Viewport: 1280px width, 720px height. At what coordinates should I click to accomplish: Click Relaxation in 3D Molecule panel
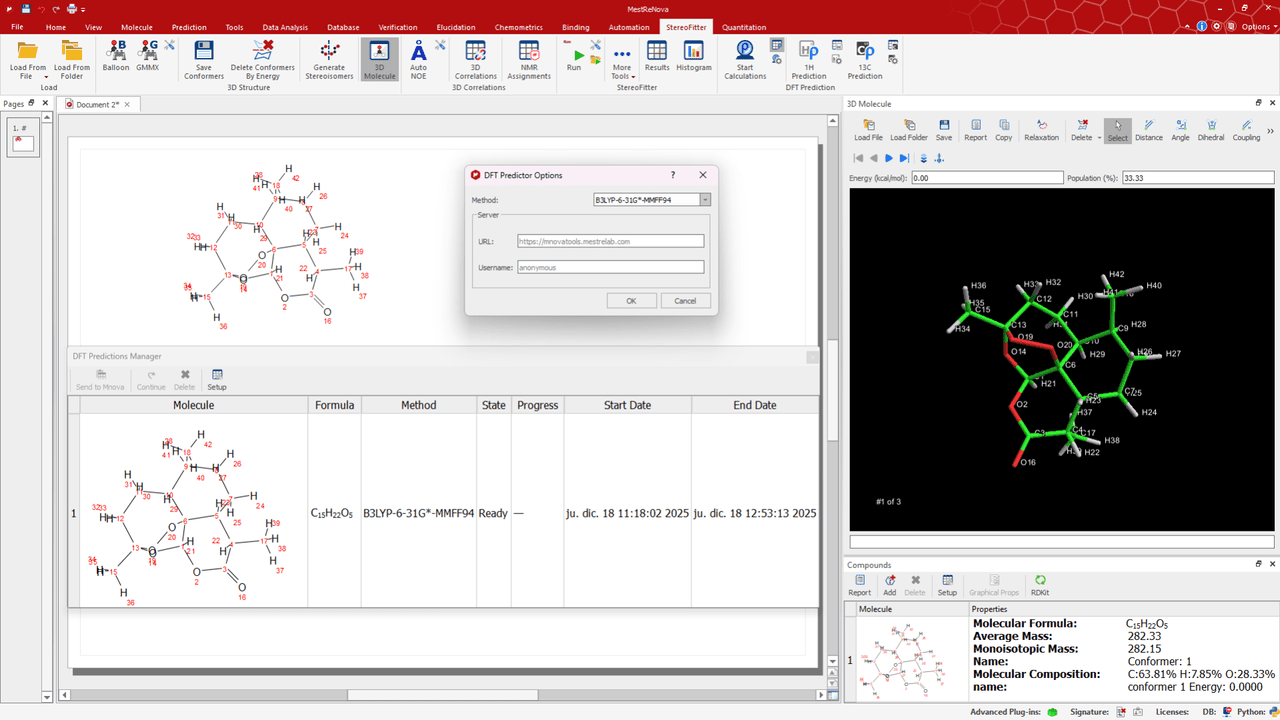click(x=1041, y=131)
